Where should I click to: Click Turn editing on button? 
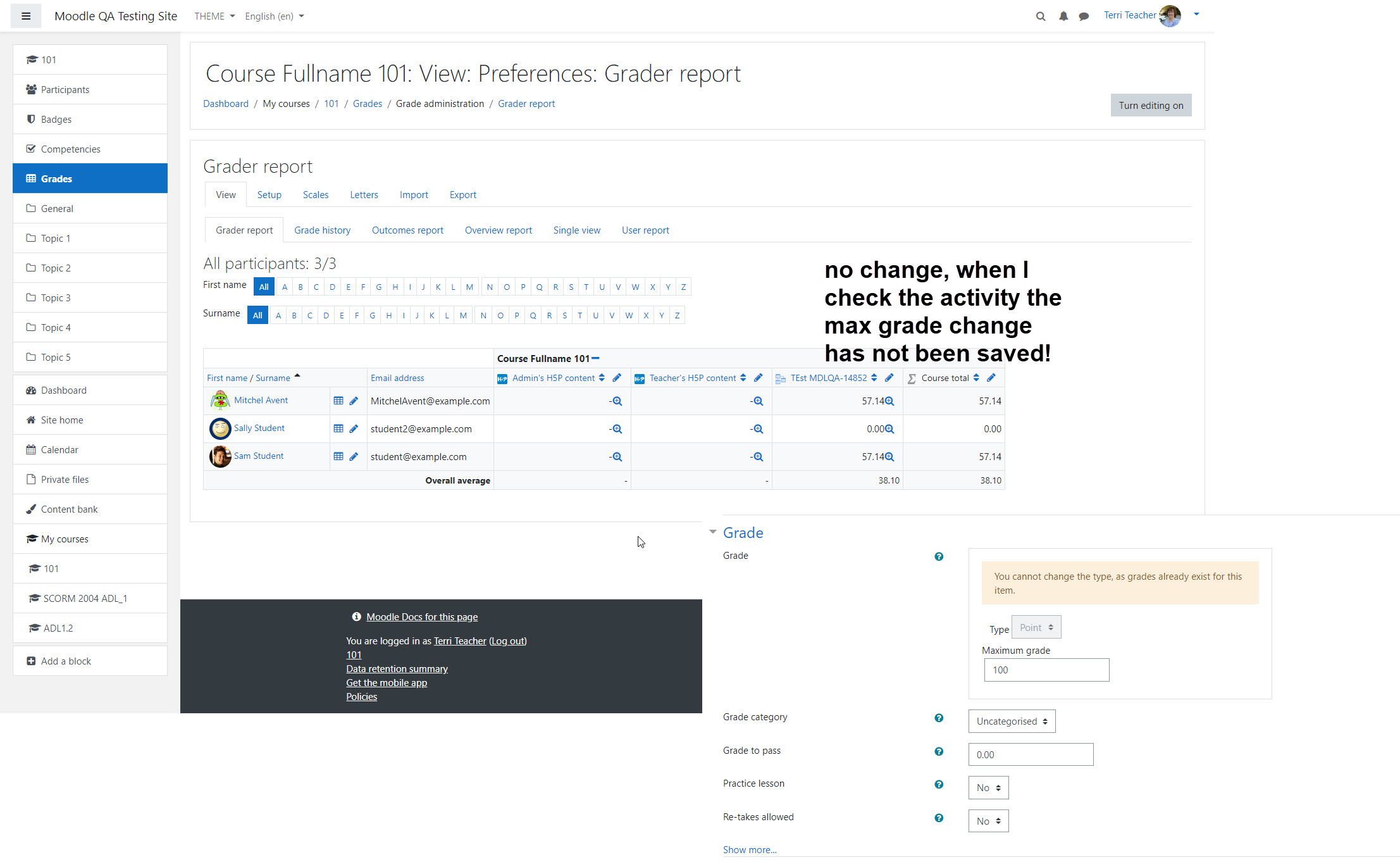[1151, 105]
